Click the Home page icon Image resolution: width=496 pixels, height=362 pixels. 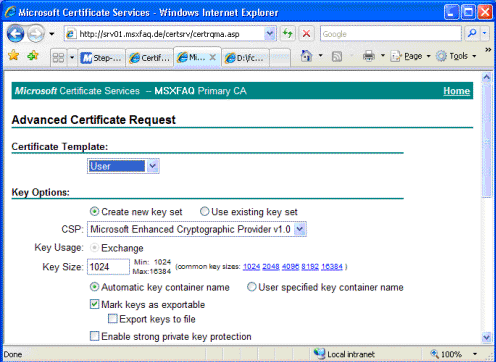click(306, 56)
